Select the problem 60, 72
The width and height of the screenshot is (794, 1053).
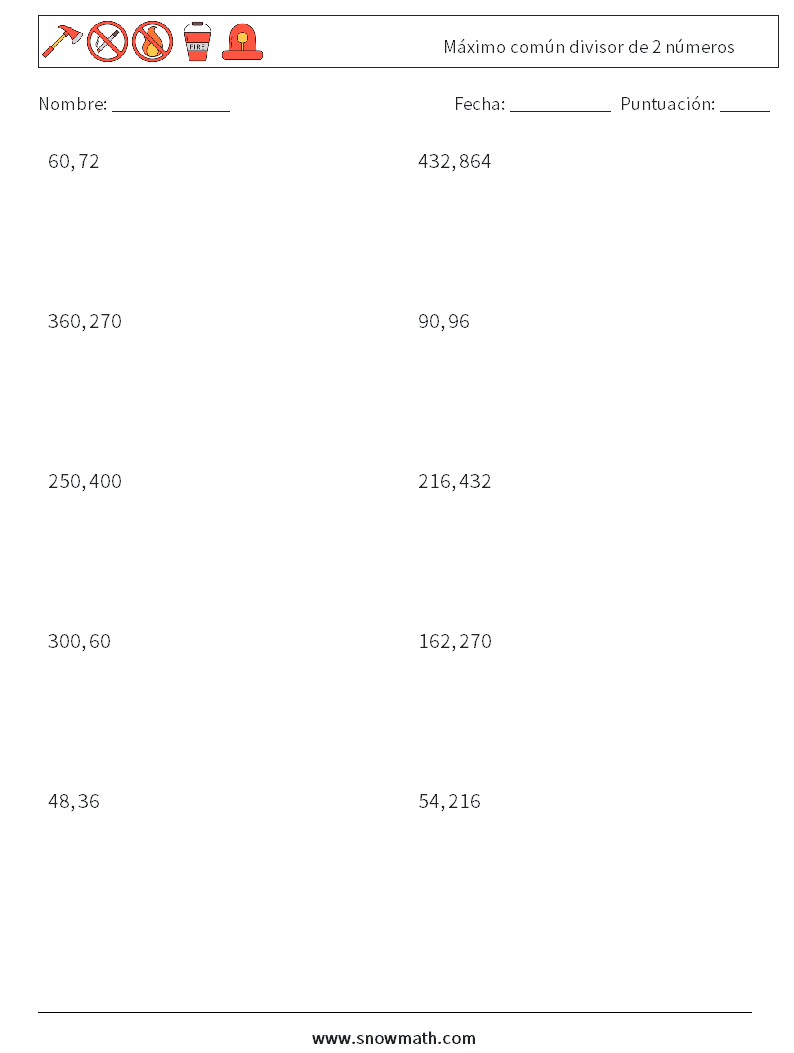click(x=74, y=162)
